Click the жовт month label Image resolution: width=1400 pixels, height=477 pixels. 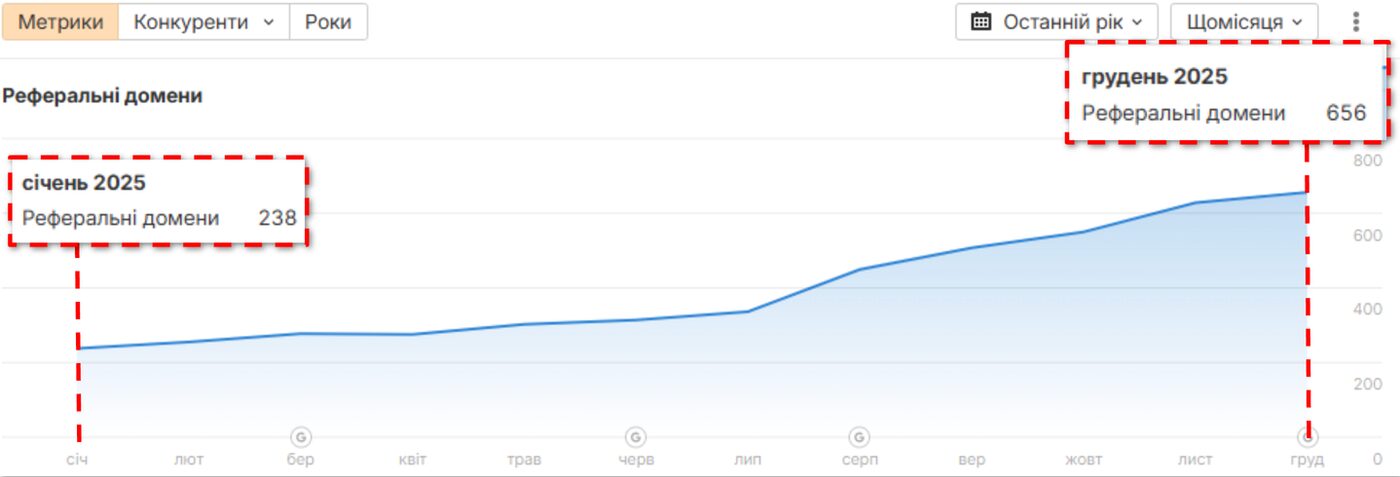click(1083, 460)
